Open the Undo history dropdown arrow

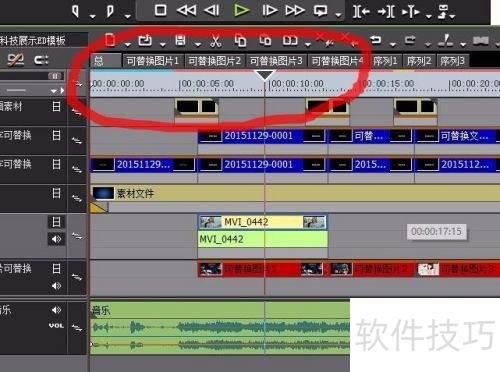(393, 44)
